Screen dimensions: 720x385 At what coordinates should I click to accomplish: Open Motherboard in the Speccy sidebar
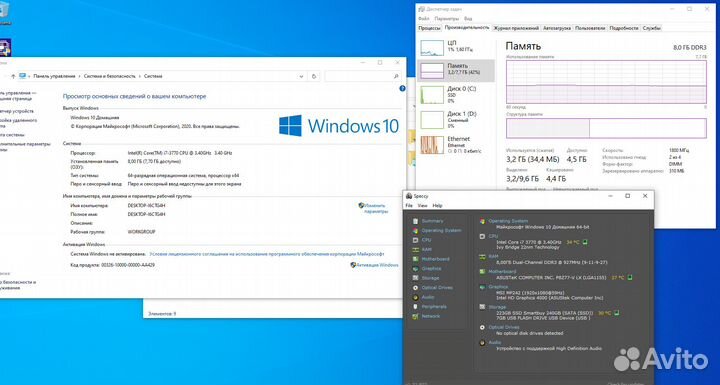coord(435,259)
